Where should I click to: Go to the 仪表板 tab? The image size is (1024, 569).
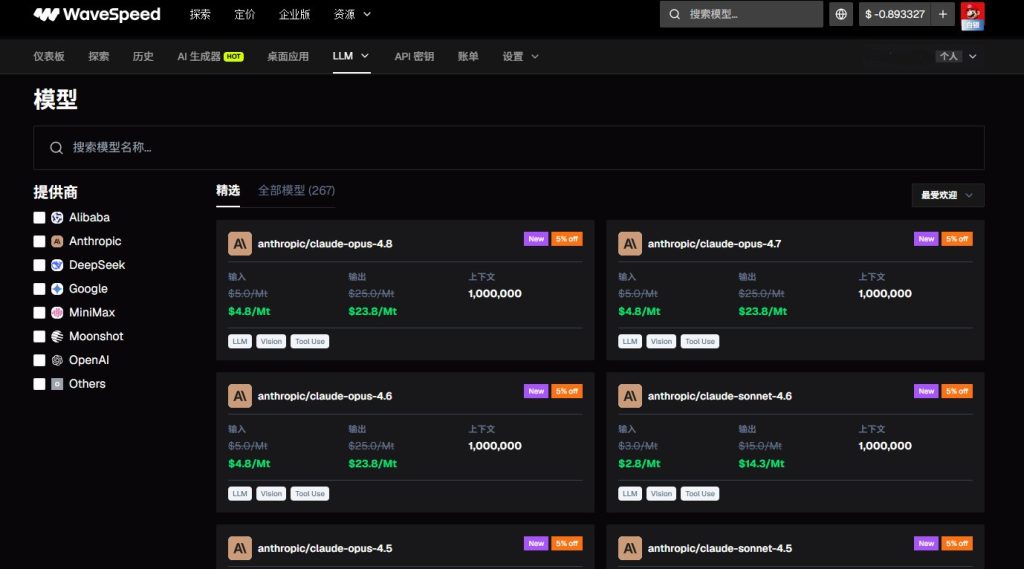pyautogui.click(x=49, y=56)
